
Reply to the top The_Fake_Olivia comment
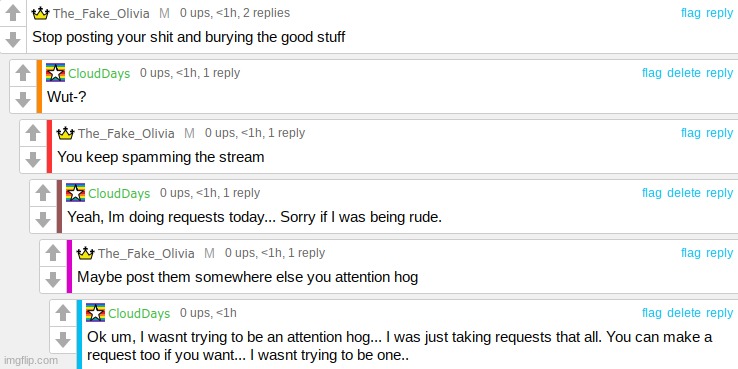pos(719,13)
